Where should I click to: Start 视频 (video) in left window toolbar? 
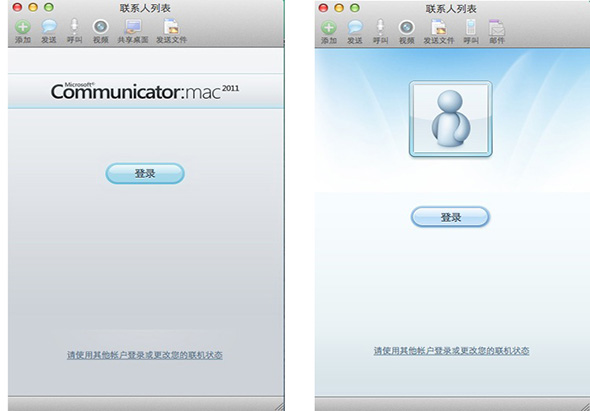click(x=100, y=31)
